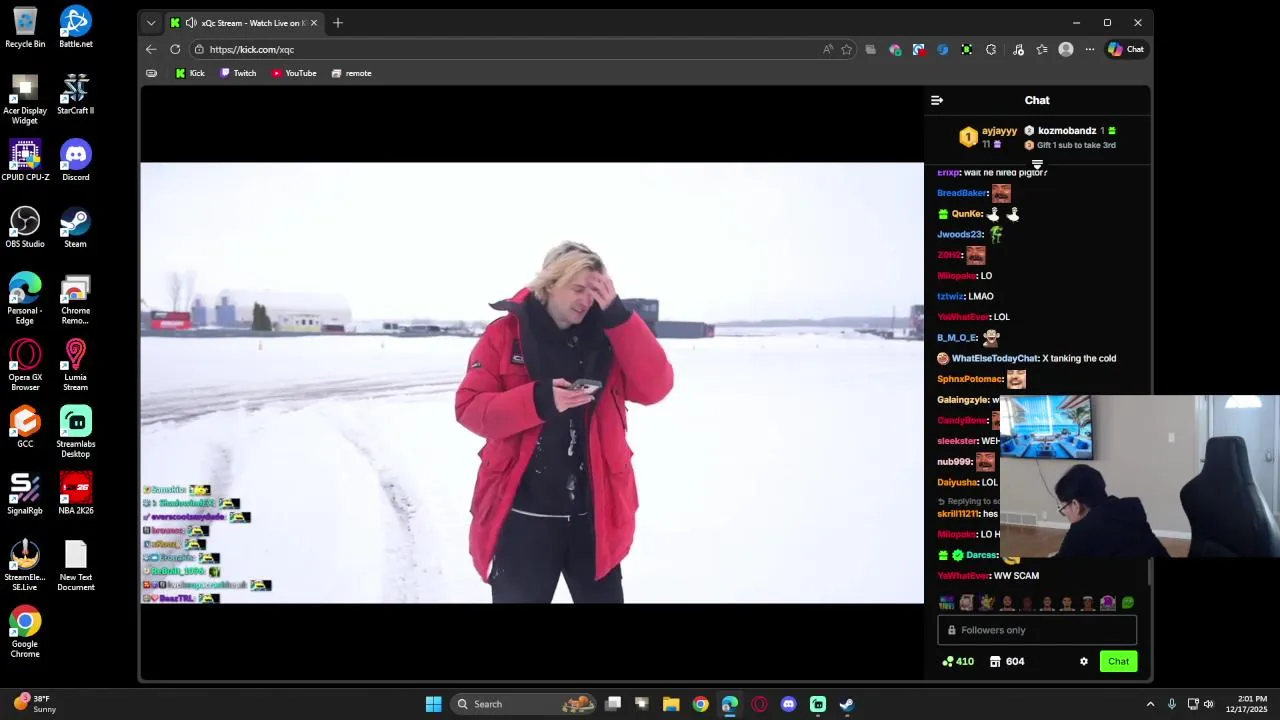Open Battle.net desktop shortcut
The height and width of the screenshot is (720, 1280).
[x=76, y=27]
